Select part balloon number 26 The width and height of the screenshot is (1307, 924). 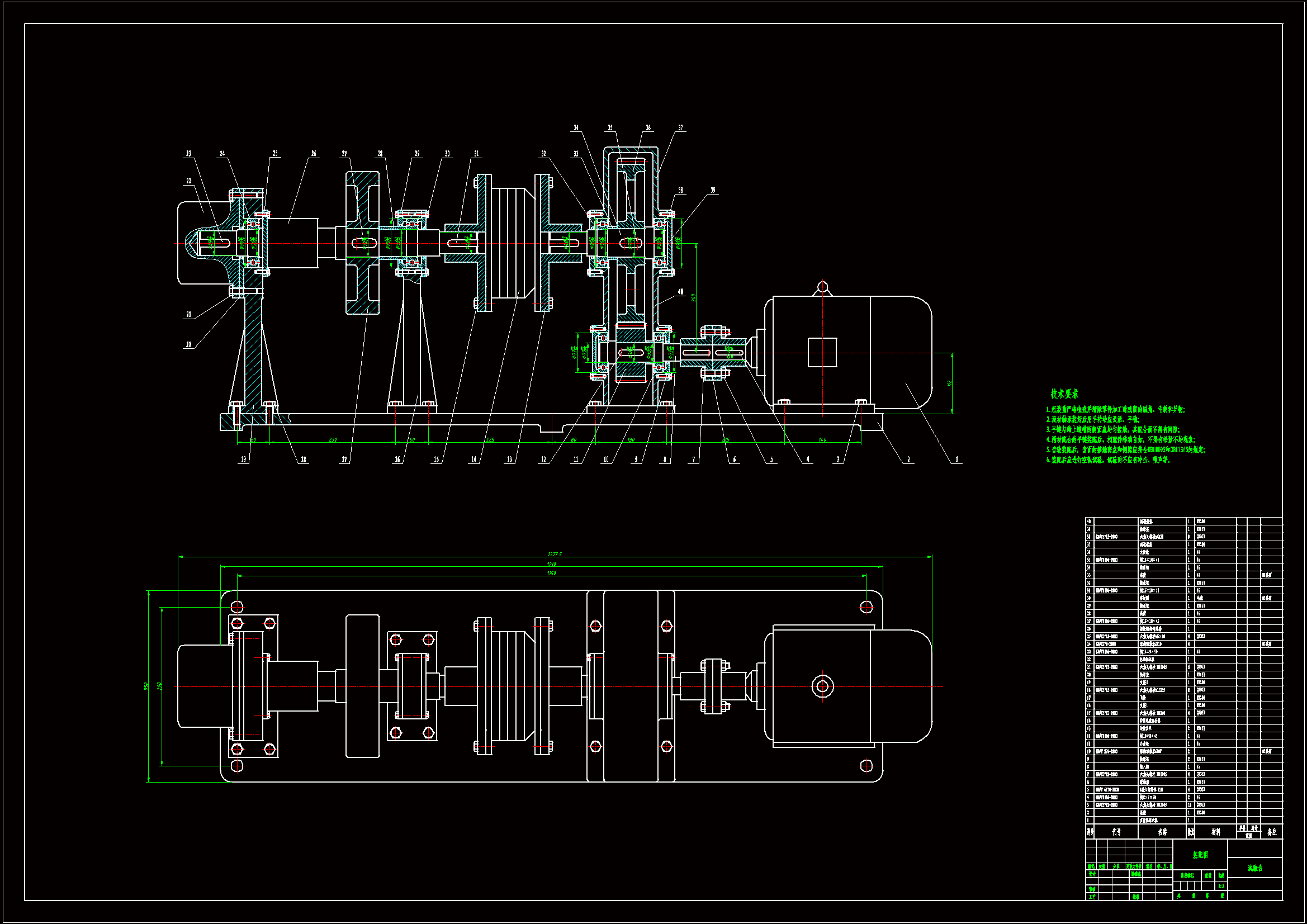click(314, 154)
